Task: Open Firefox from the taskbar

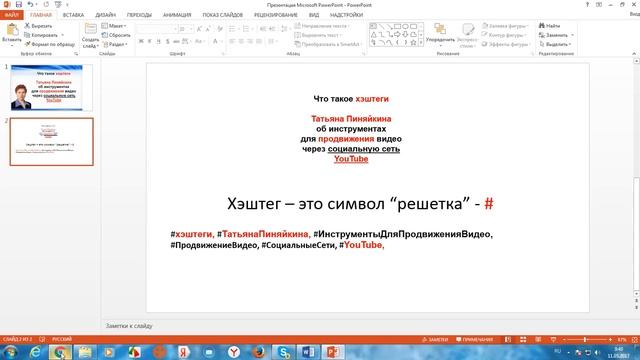Action: (x=258, y=352)
